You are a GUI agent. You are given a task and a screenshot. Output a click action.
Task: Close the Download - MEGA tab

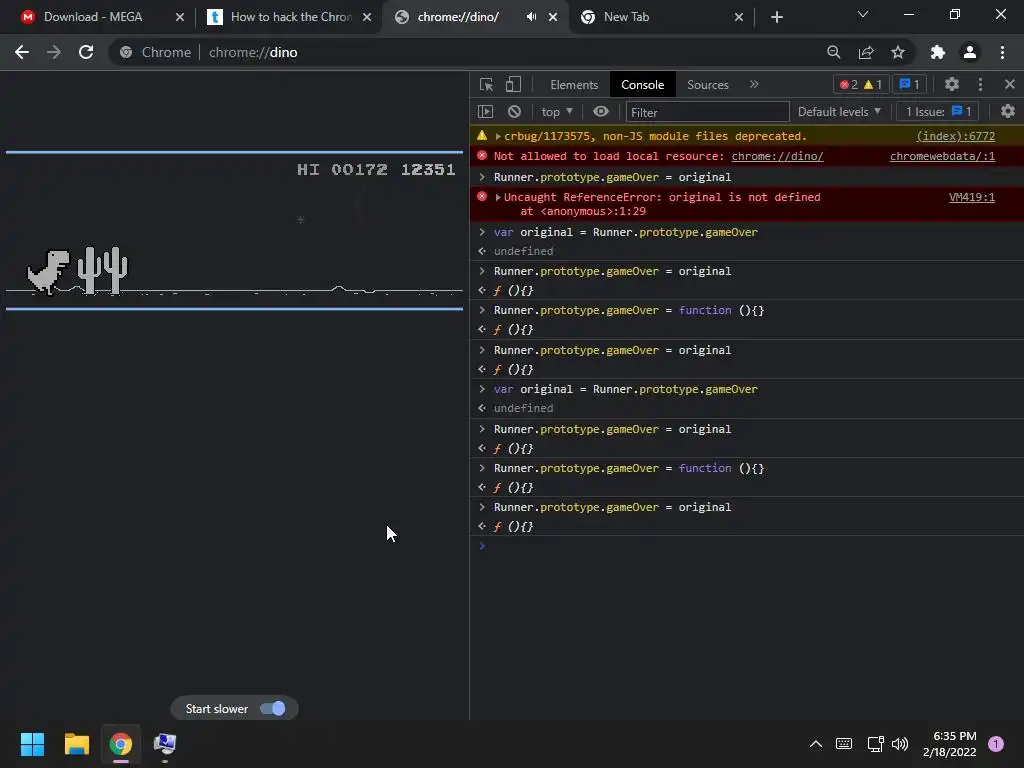coord(180,17)
